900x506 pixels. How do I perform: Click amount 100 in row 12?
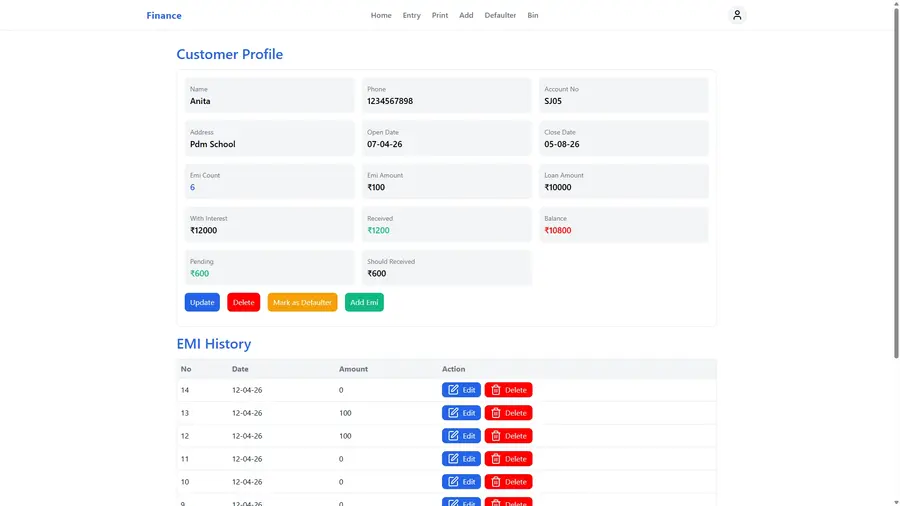click(345, 436)
